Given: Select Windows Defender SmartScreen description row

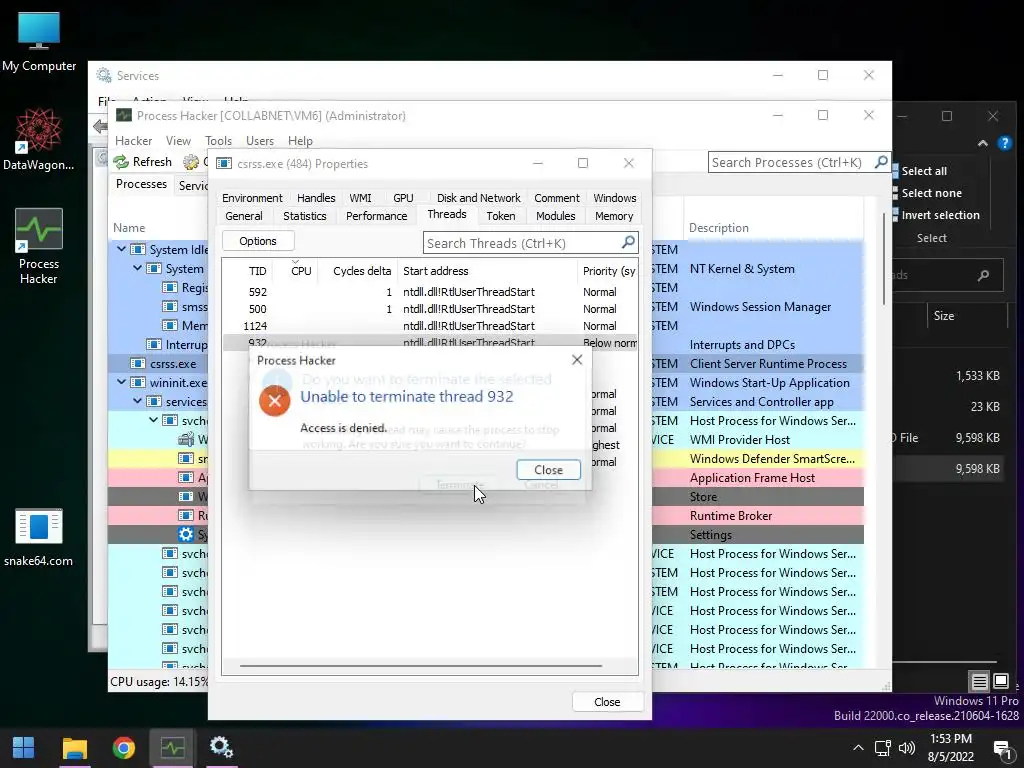Looking at the screenshot, I should pos(772,458).
